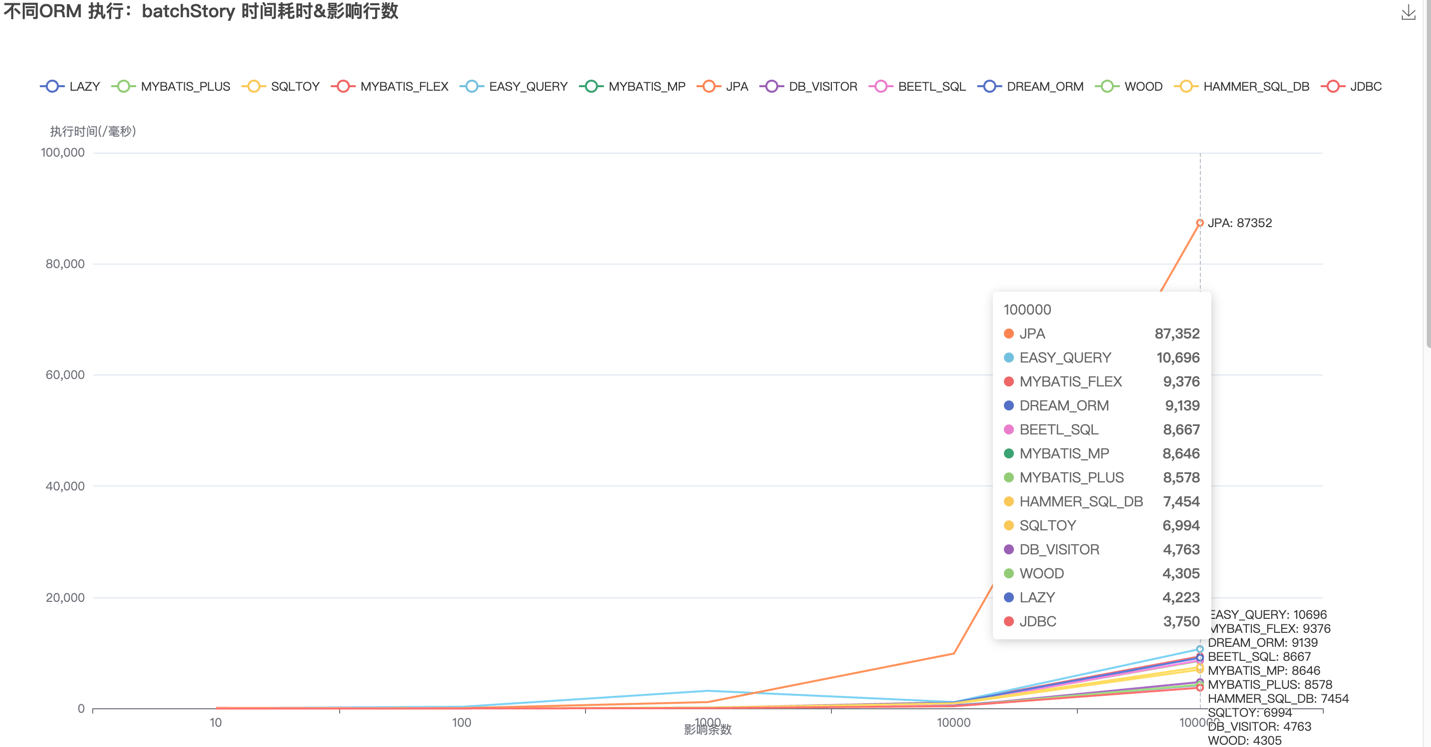Click the 20,000 y-axis label
The width and height of the screenshot is (1431, 747).
(66, 598)
